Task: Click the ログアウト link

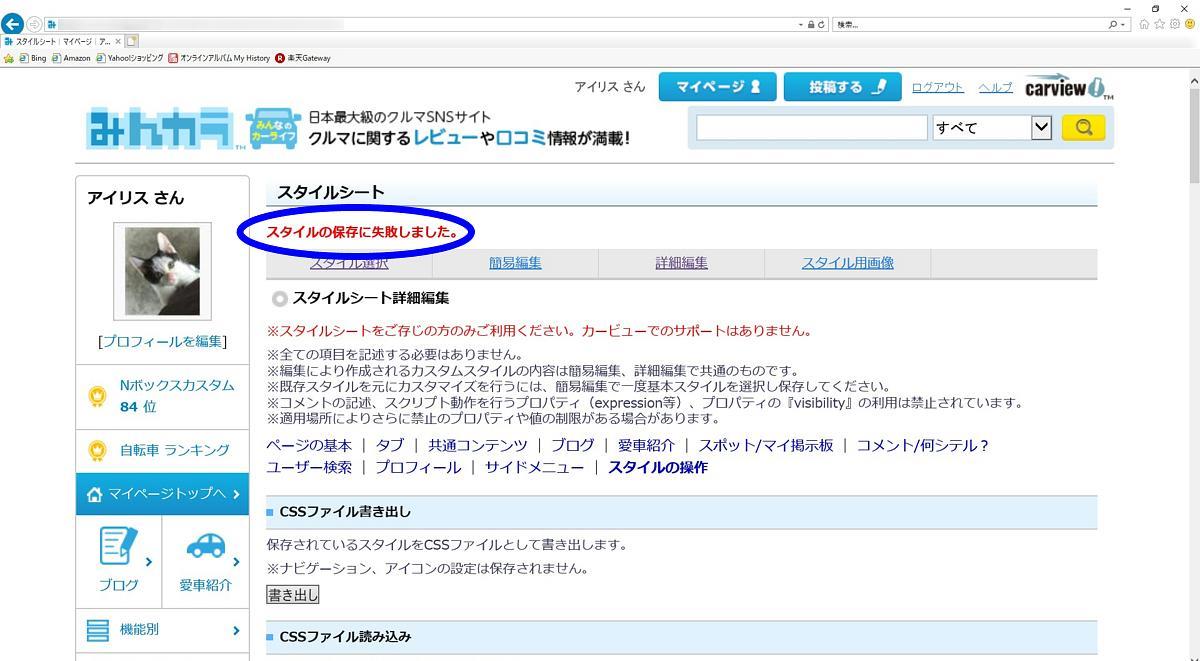Action: point(937,88)
